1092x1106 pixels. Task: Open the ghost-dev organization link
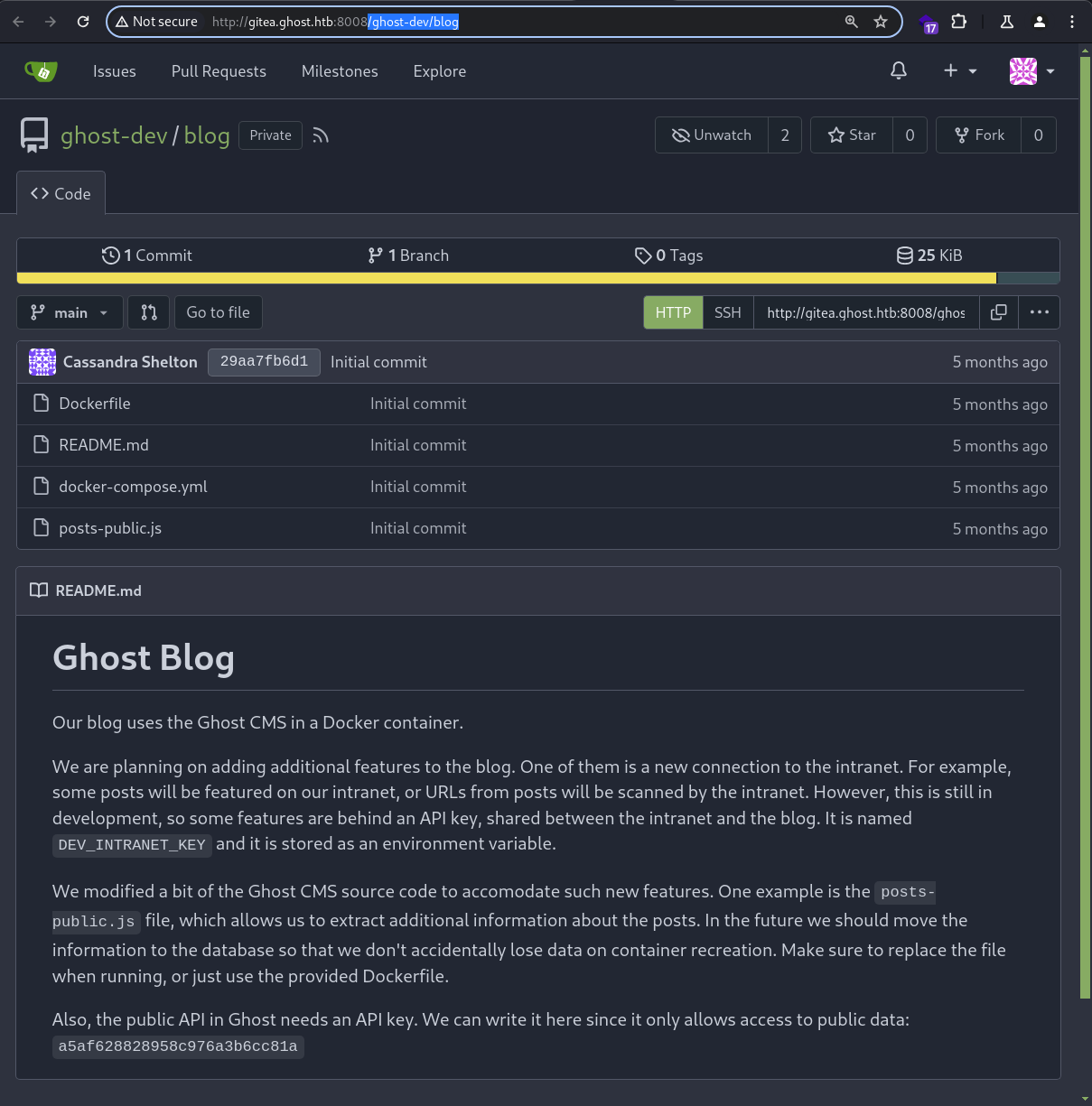click(x=114, y=135)
